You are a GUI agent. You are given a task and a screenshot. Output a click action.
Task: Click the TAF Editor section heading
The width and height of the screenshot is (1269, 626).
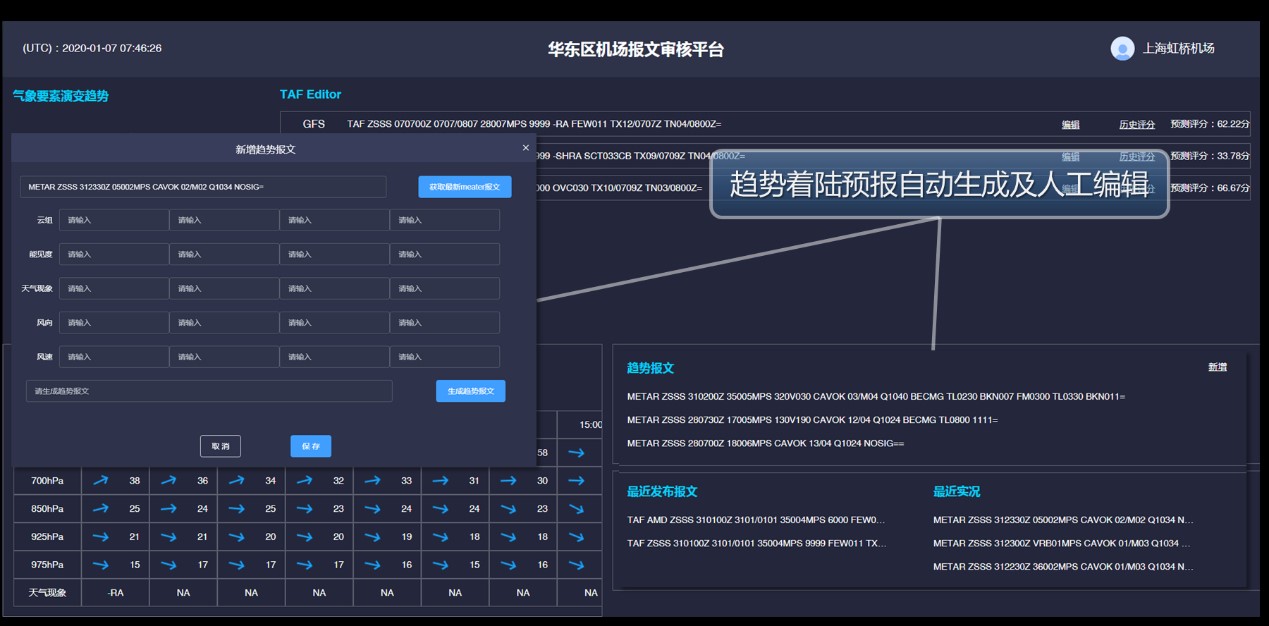(311, 94)
